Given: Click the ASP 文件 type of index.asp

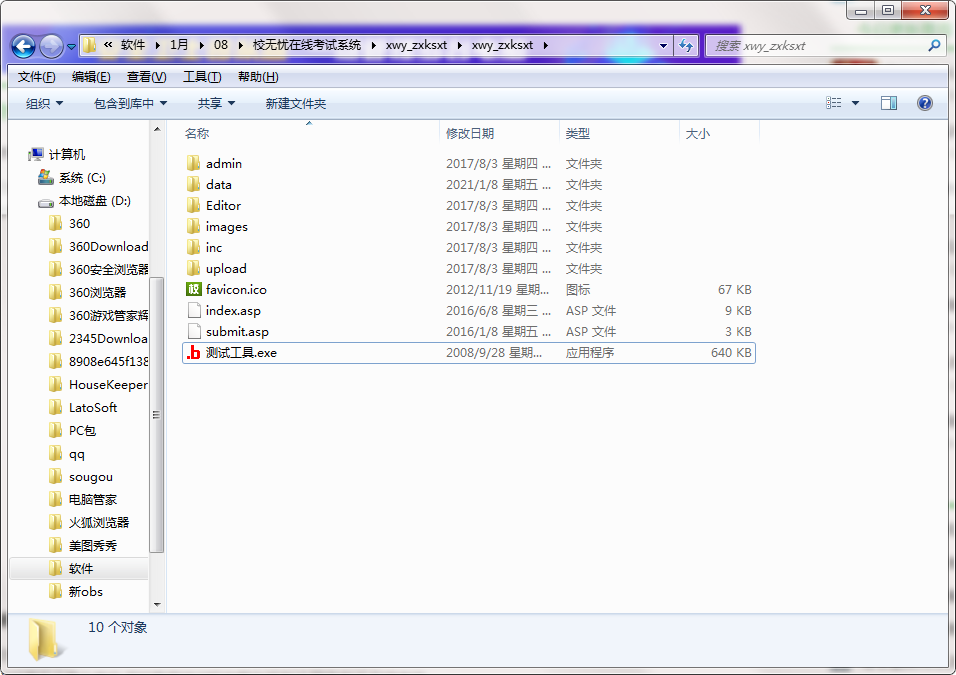Looking at the screenshot, I should [x=590, y=310].
